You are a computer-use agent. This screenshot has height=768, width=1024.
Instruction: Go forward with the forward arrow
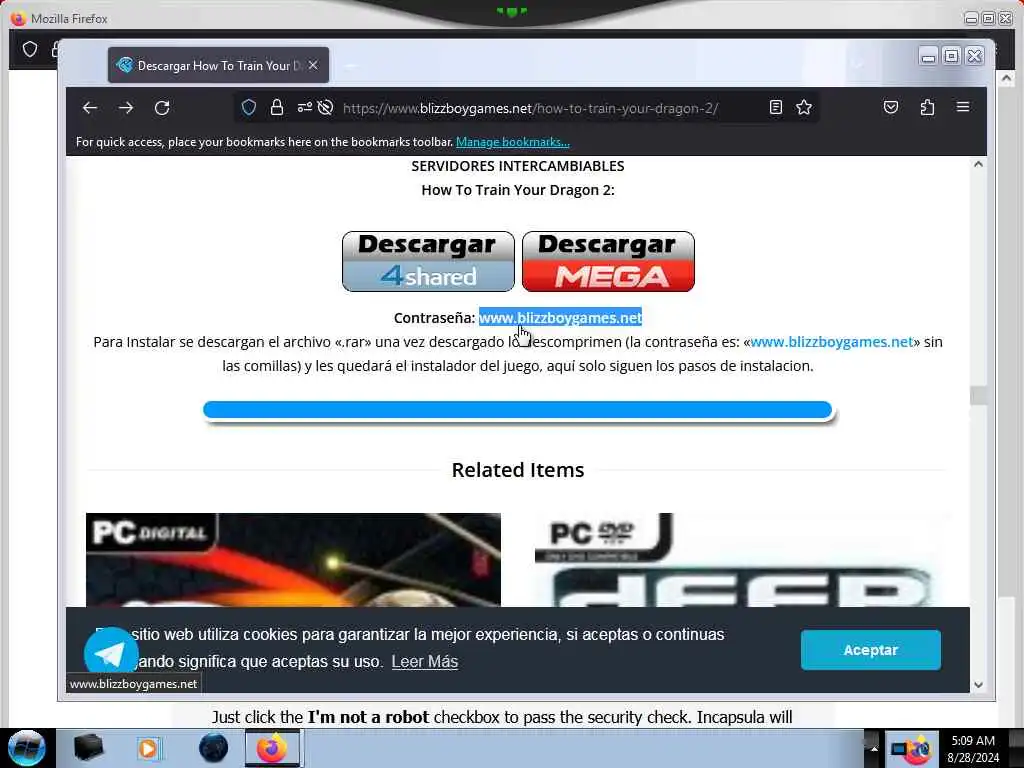(126, 108)
